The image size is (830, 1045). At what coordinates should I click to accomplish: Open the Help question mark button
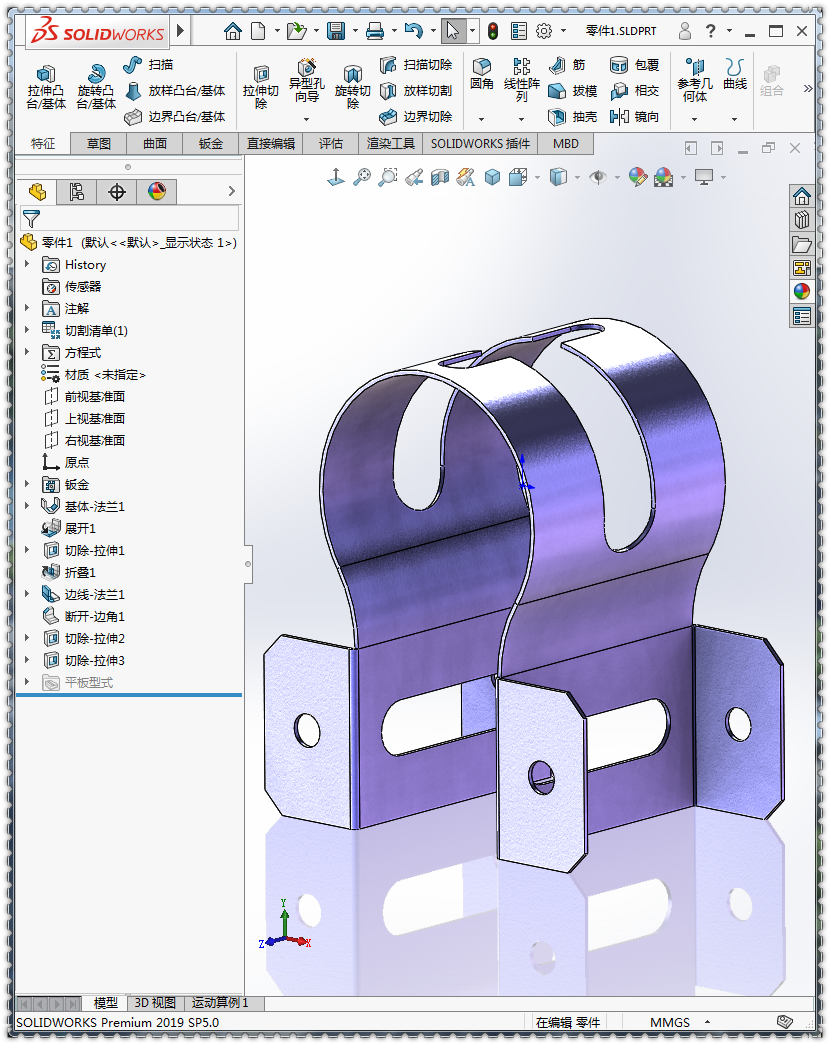tap(711, 31)
